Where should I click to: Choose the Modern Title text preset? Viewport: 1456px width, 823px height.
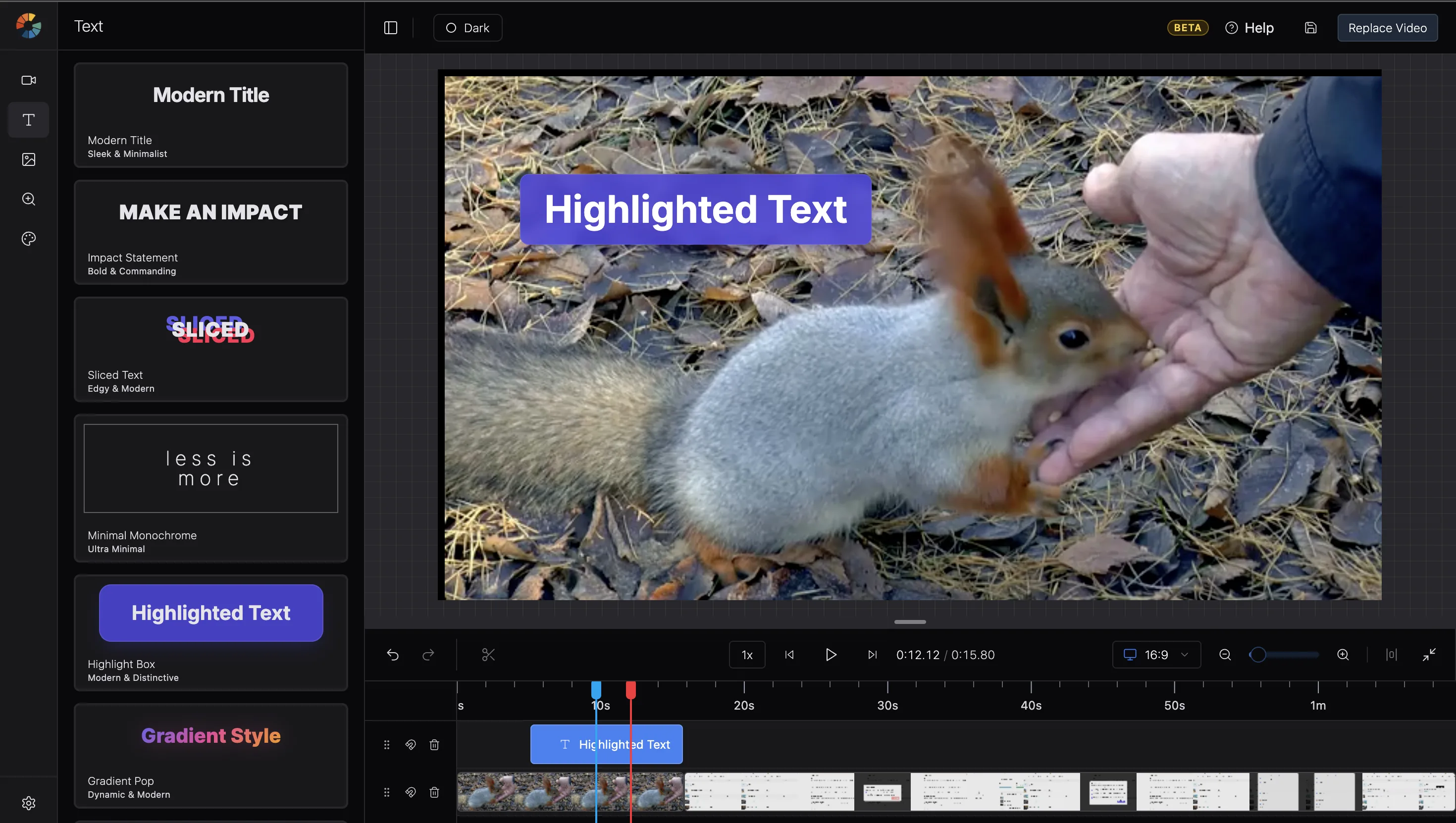click(211, 115)
